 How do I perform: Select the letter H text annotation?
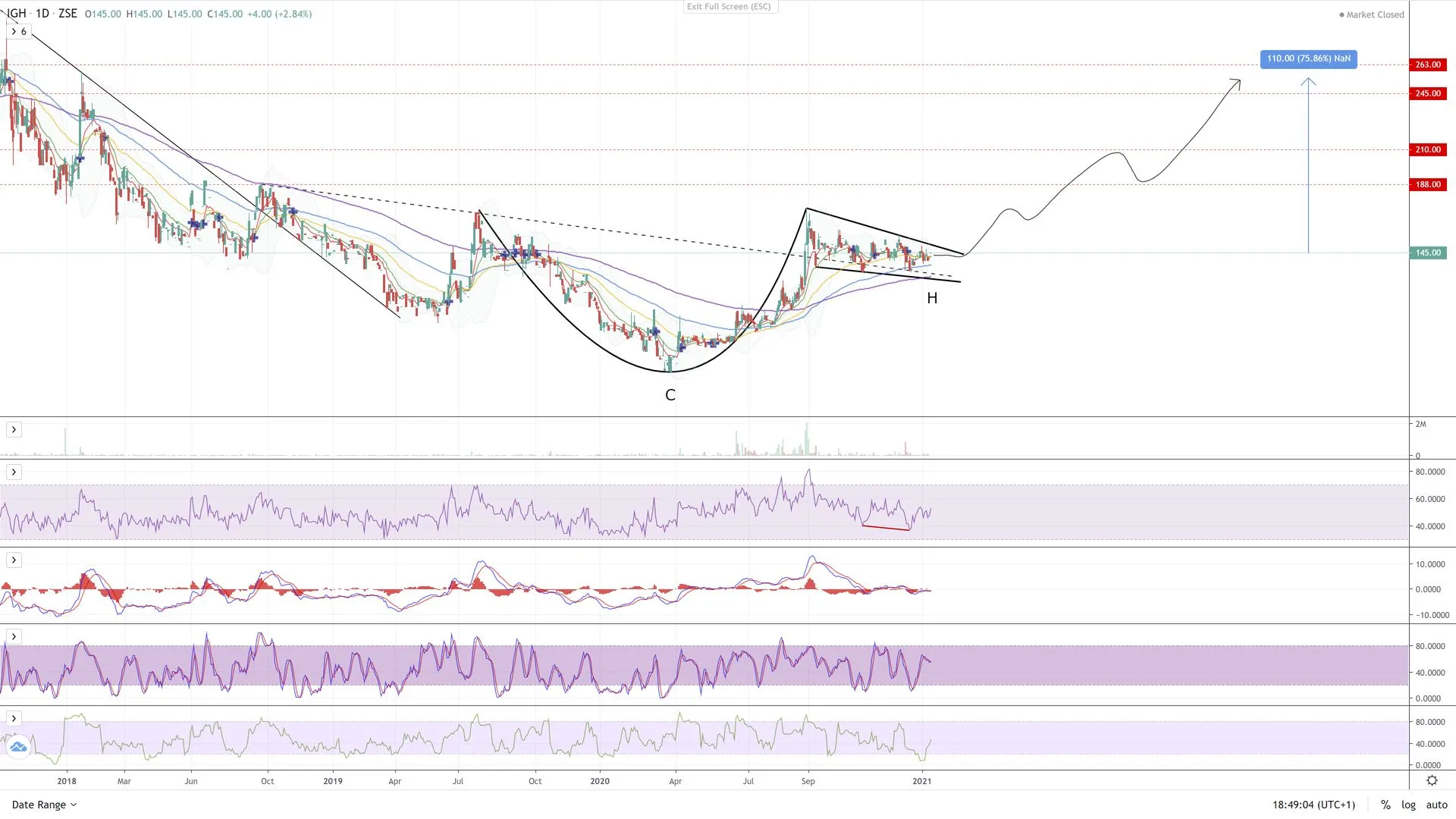click(x=932, y=299)
